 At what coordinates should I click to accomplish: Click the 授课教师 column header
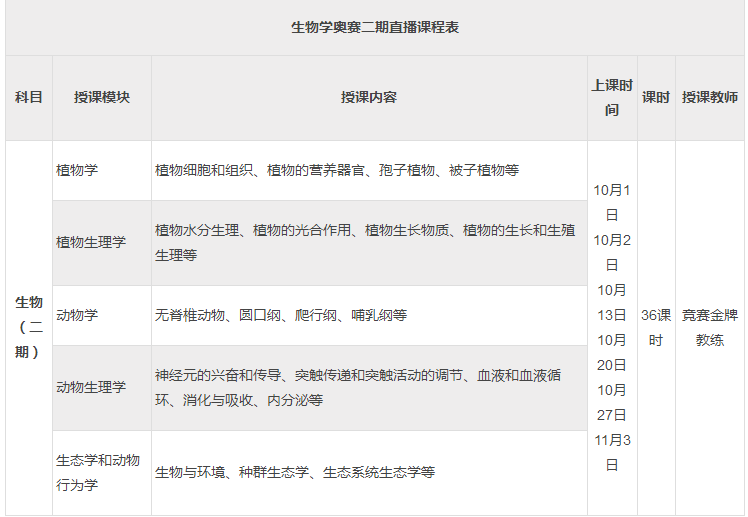click(x=710, y=98)
